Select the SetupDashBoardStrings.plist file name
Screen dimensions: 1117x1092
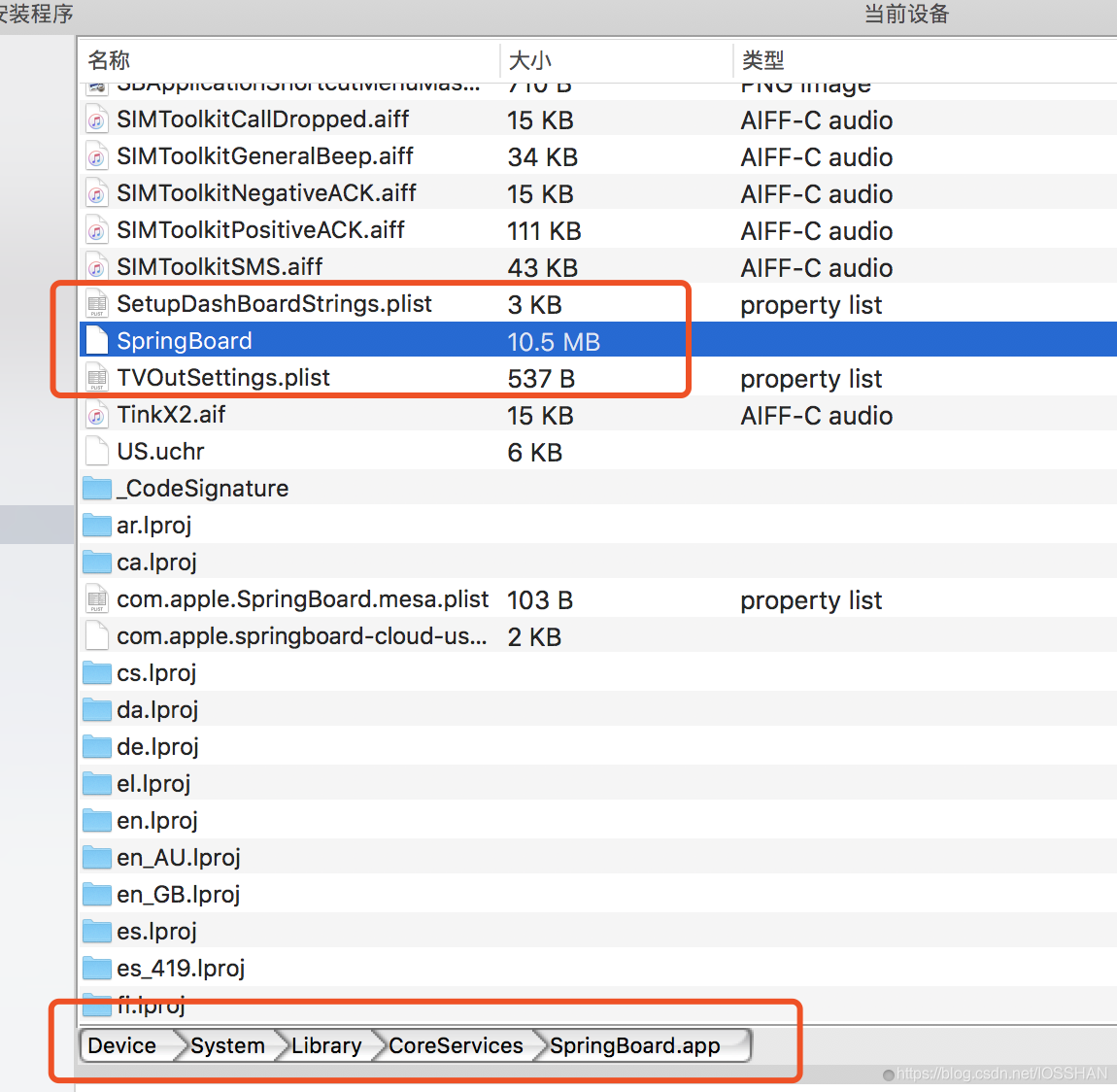coord(274,304)
